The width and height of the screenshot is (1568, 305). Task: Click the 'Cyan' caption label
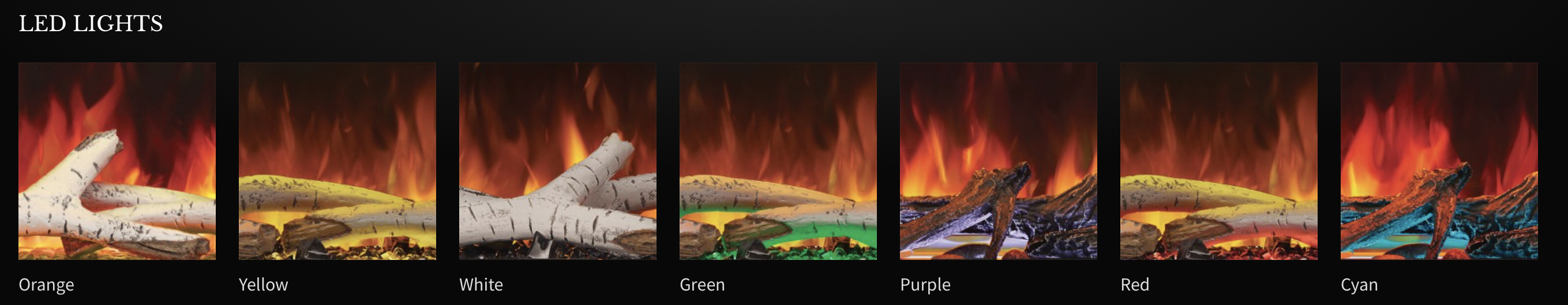pos(1359,285)
